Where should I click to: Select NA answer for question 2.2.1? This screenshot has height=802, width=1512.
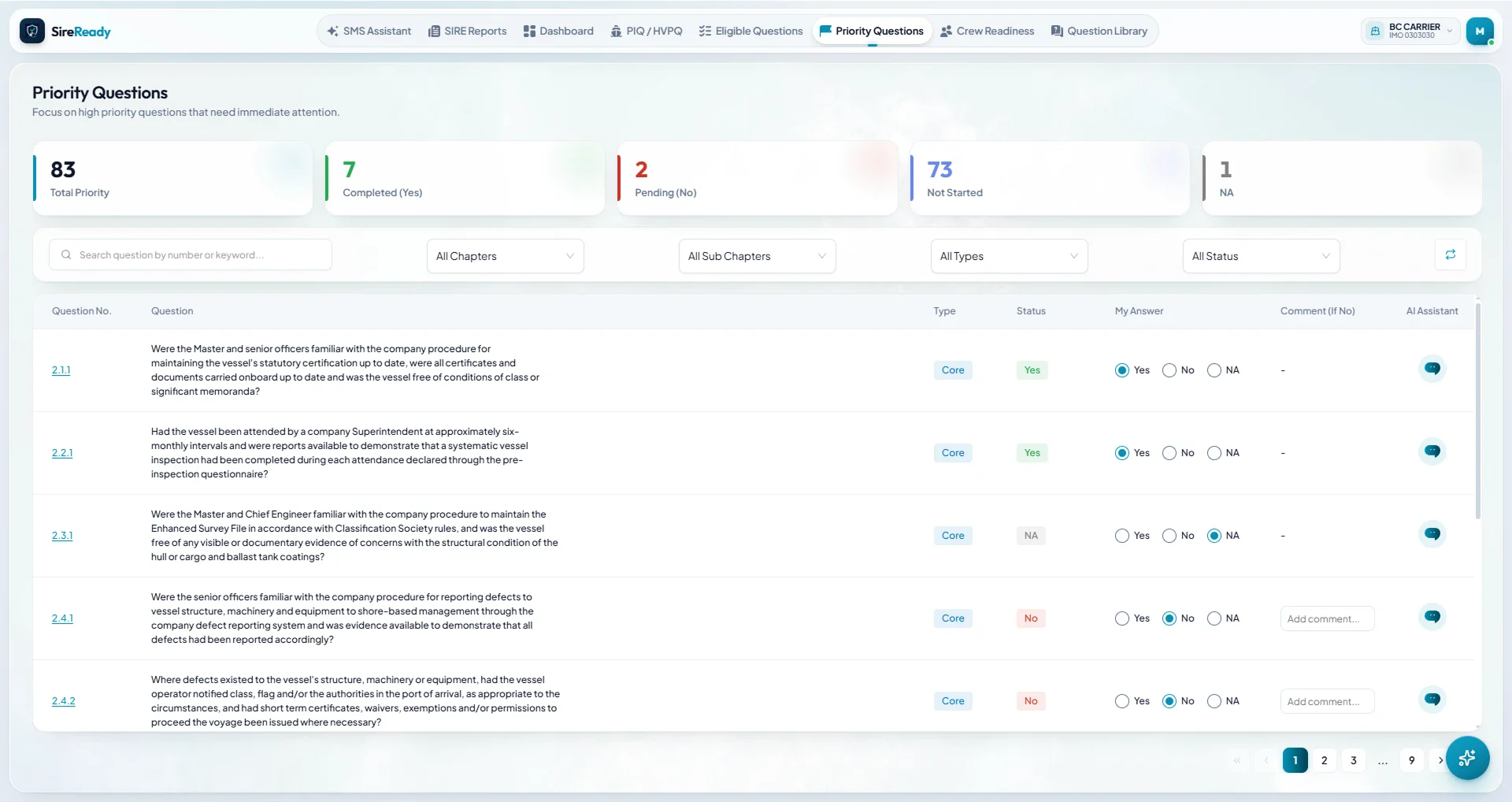[1214, 453]
